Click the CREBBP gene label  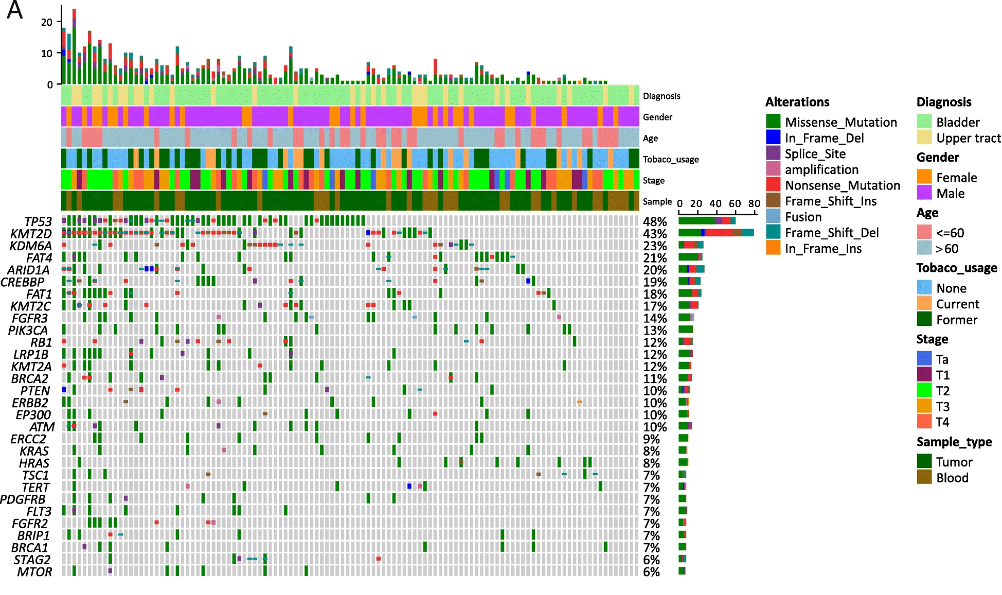(x=23, y=282)
